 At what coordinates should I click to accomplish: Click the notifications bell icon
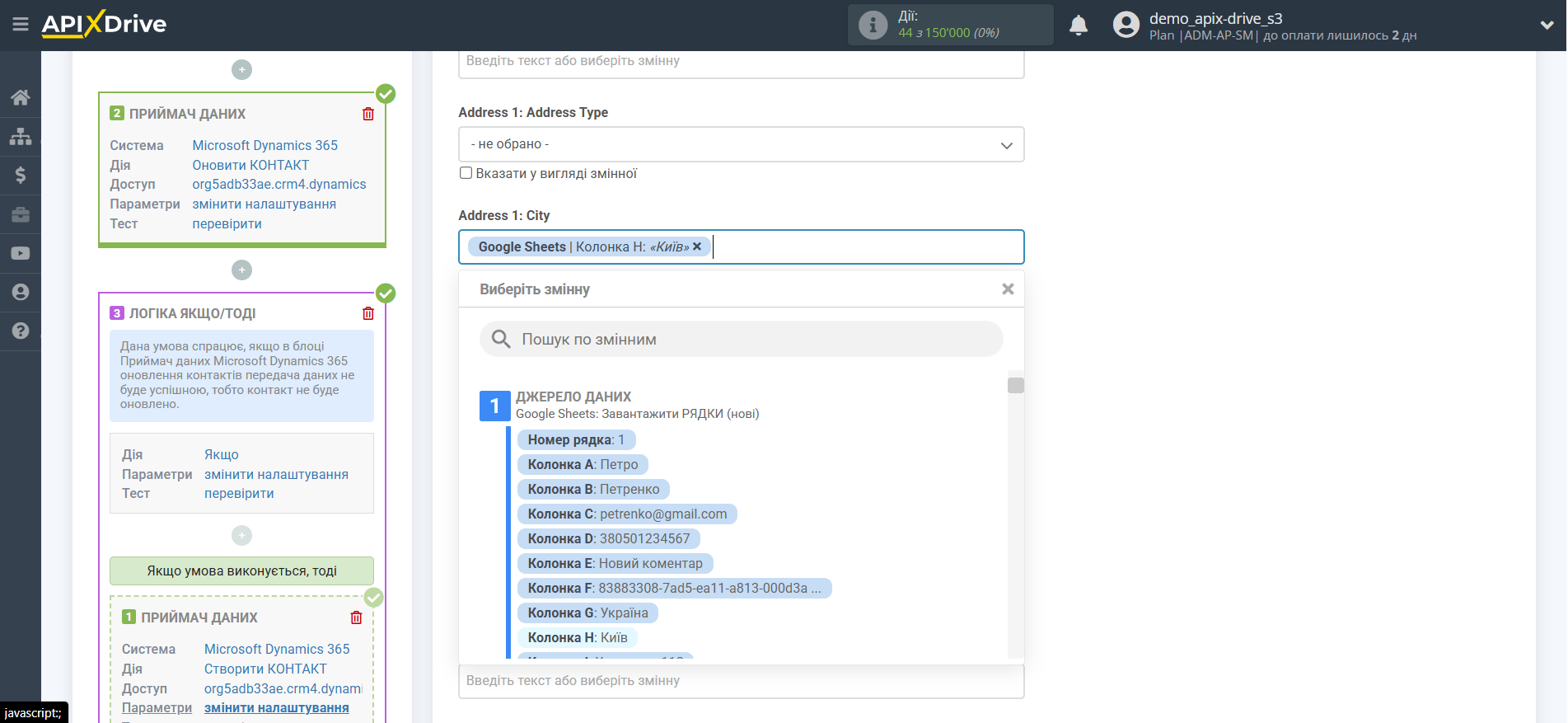[x=1078, y=26]
